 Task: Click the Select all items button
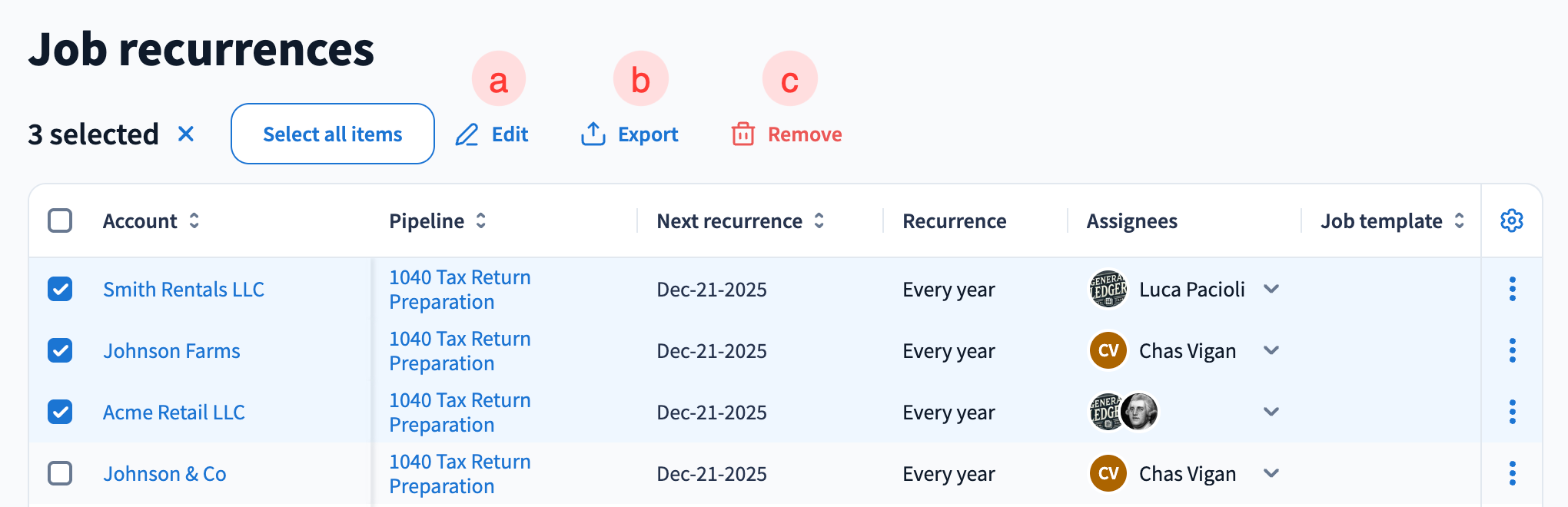pos(332,134)
